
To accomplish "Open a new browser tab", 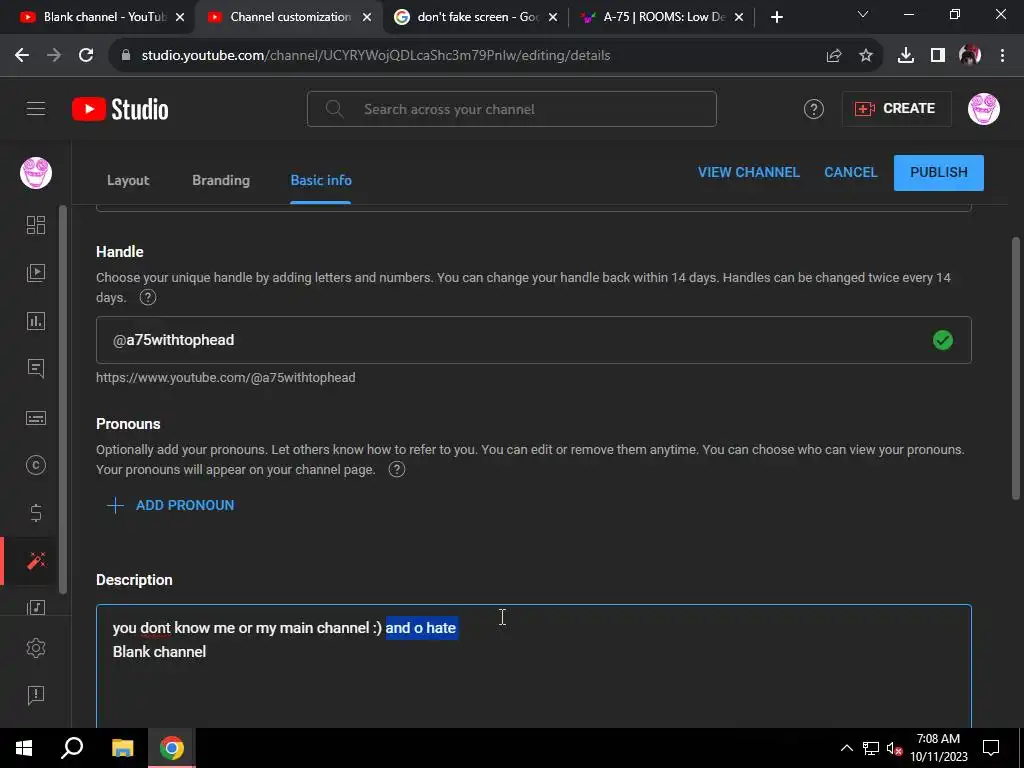I will click(776, 17).
